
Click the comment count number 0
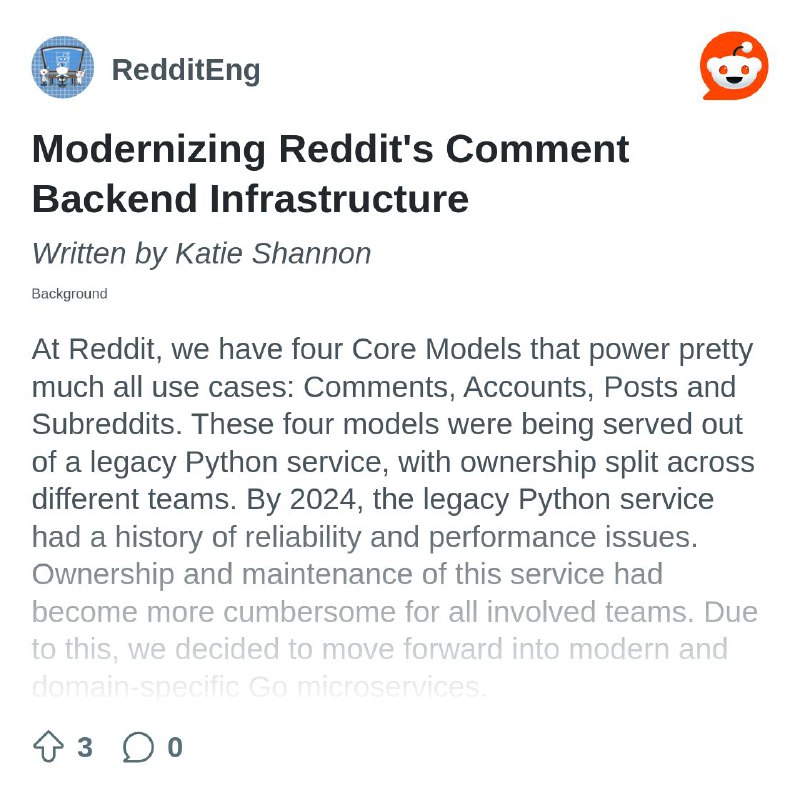coord(175,747)
